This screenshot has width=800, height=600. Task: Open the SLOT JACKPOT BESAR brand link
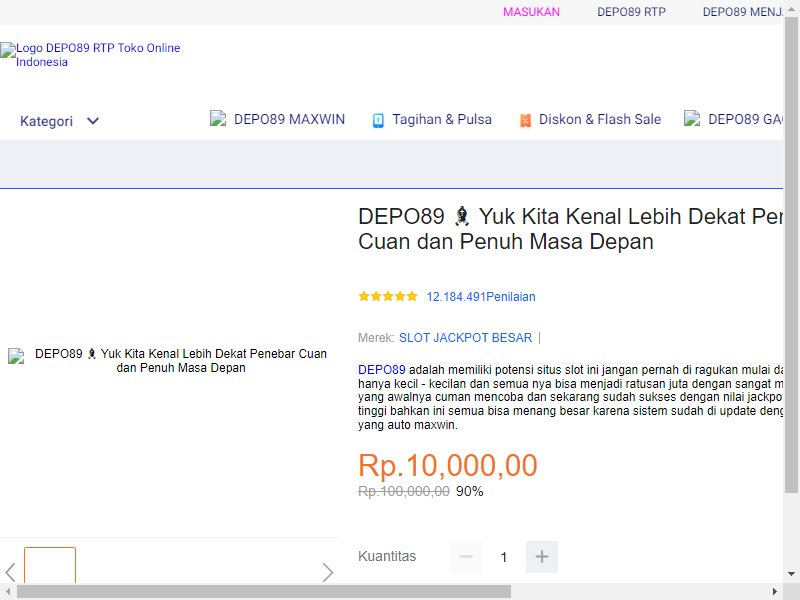tap(465, 338)
